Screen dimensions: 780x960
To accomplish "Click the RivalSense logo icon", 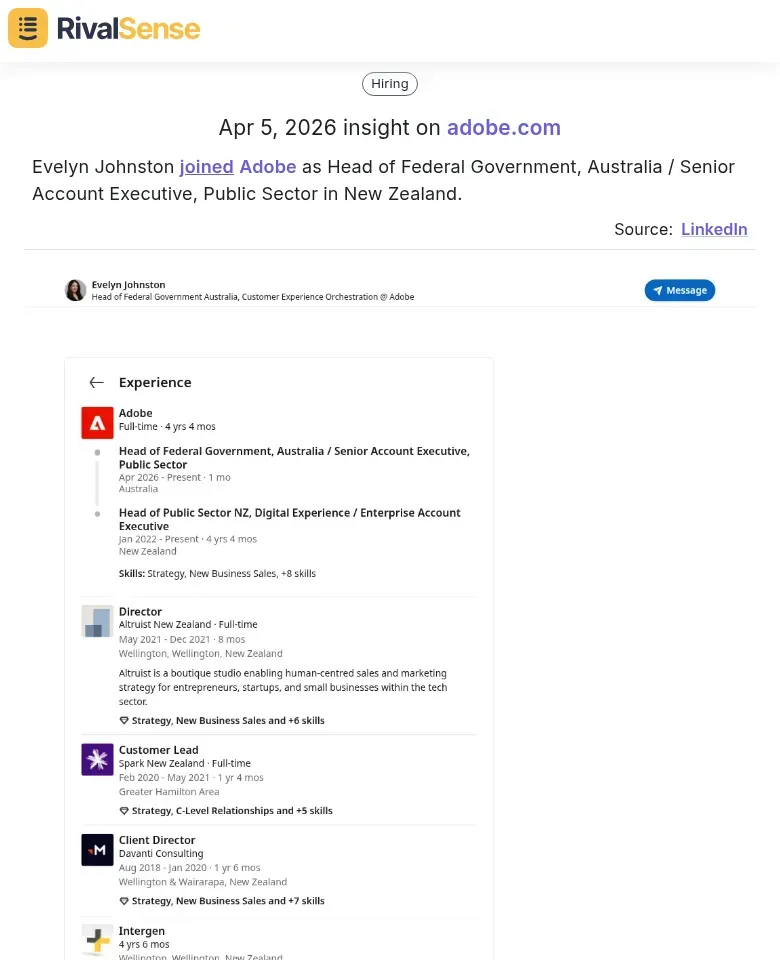I will point(27,28).
